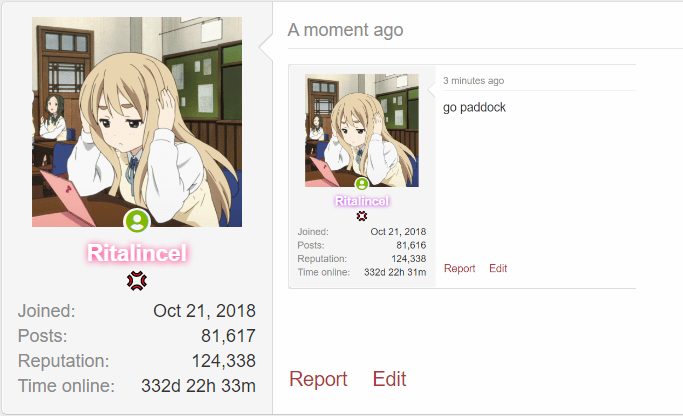The height and width of the screenshot is (416, 683).
Task: Click the 'Oct 21, 2018' joined date in the main profile
Action: pyautogui.click(x=204, y=311)
